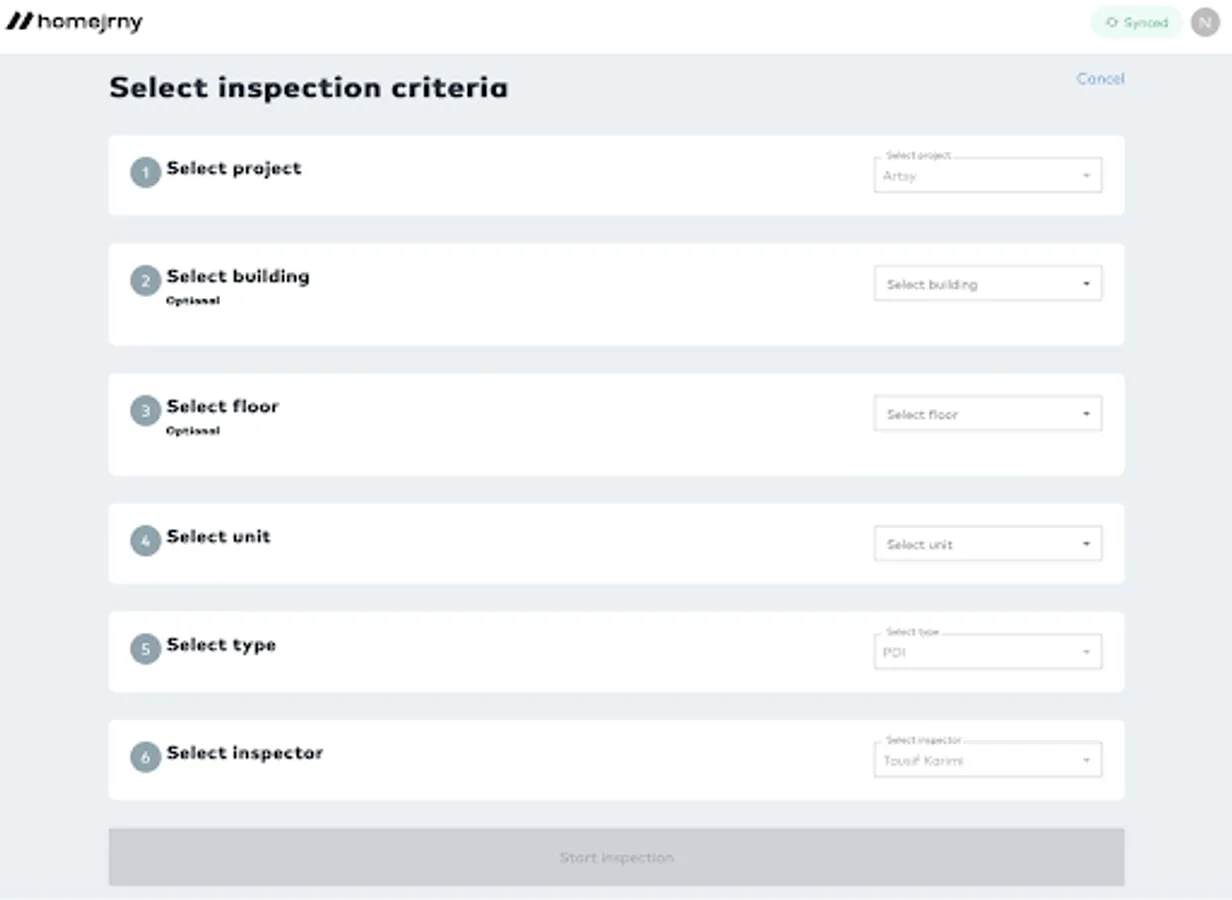Click the Synced status badge
This screenshot has width=1232, height=900.
click(1136, 22)
